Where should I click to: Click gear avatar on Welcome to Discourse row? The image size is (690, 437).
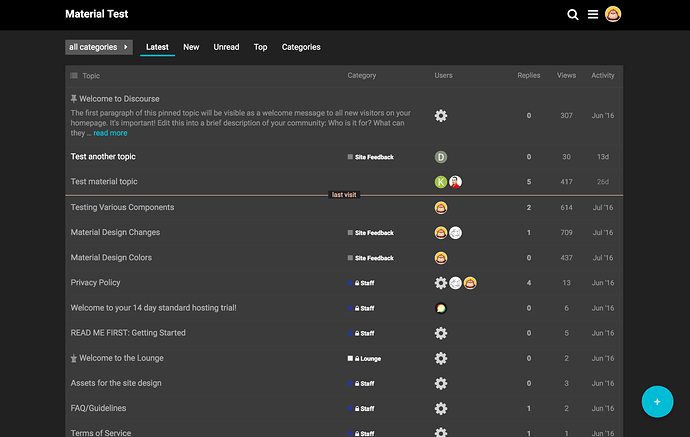point(441,116)
